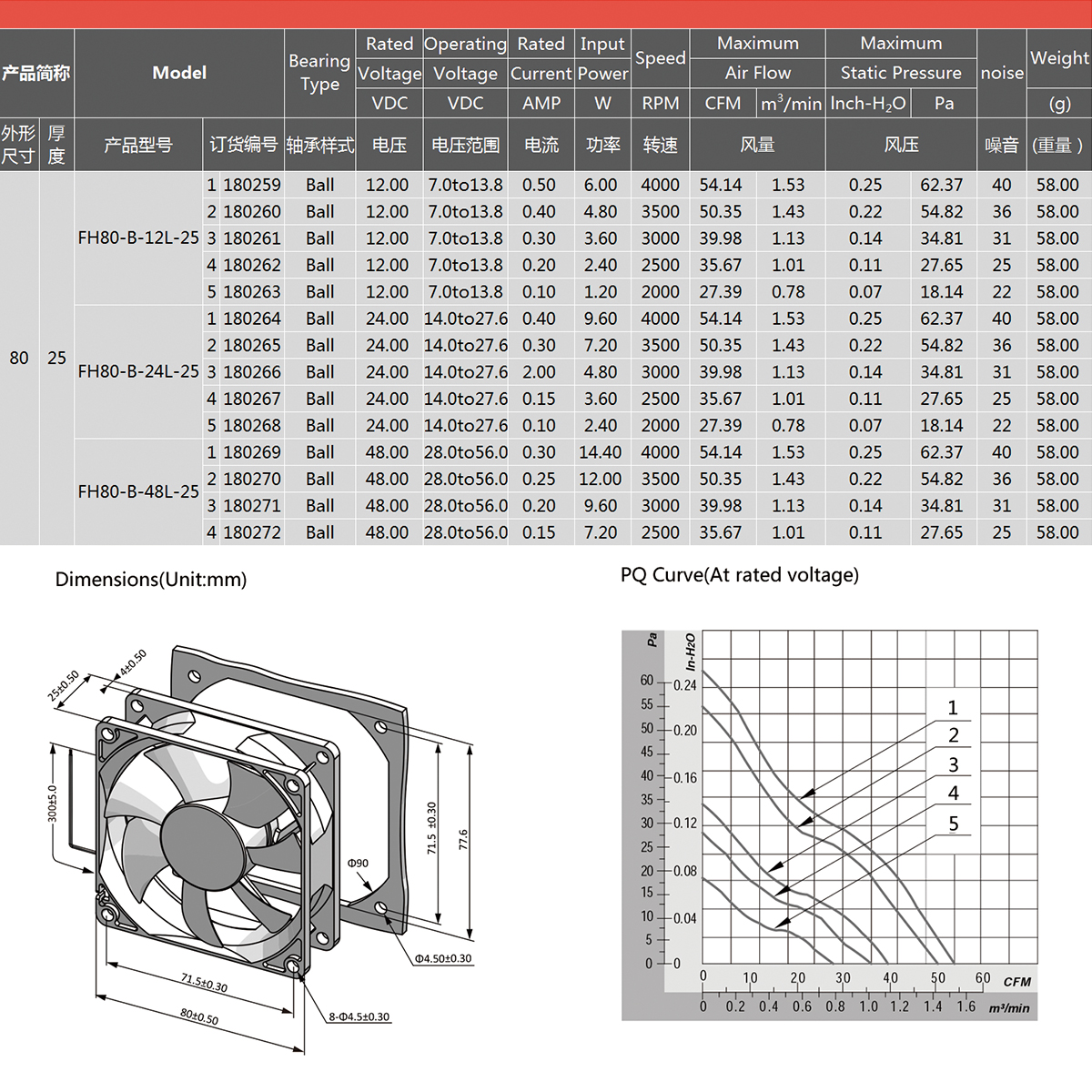Select order number 180270
Image resolution: width=1092 pixels, height=1092 pixels.
[x=252, y=479]
